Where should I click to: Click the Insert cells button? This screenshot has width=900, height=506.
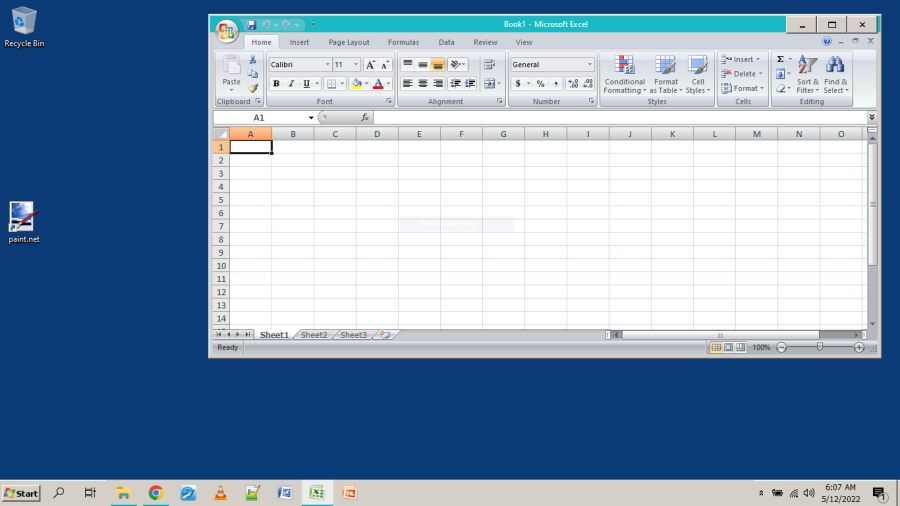coord(741,59)
